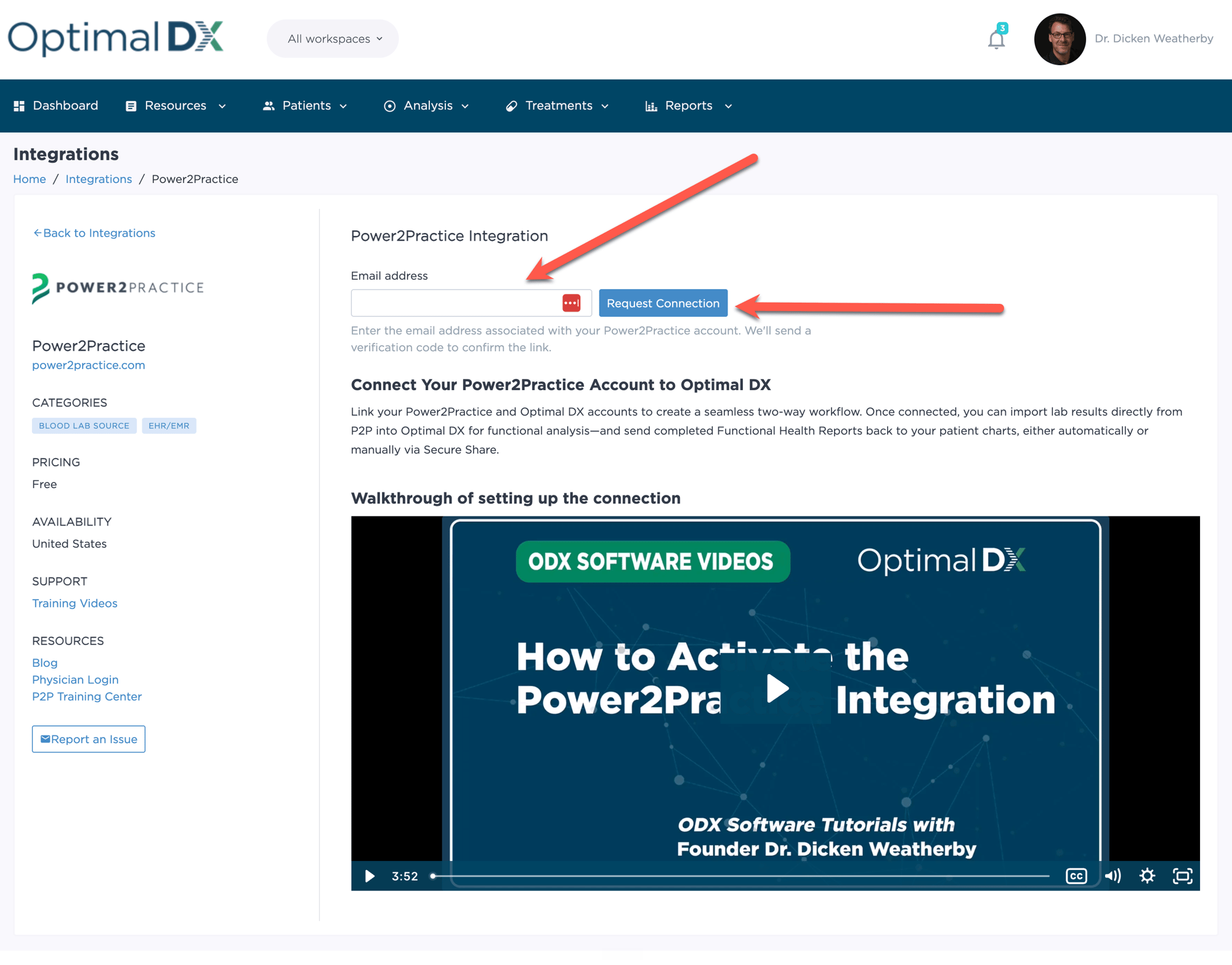Click the Report an Issue button

(89, 739)
